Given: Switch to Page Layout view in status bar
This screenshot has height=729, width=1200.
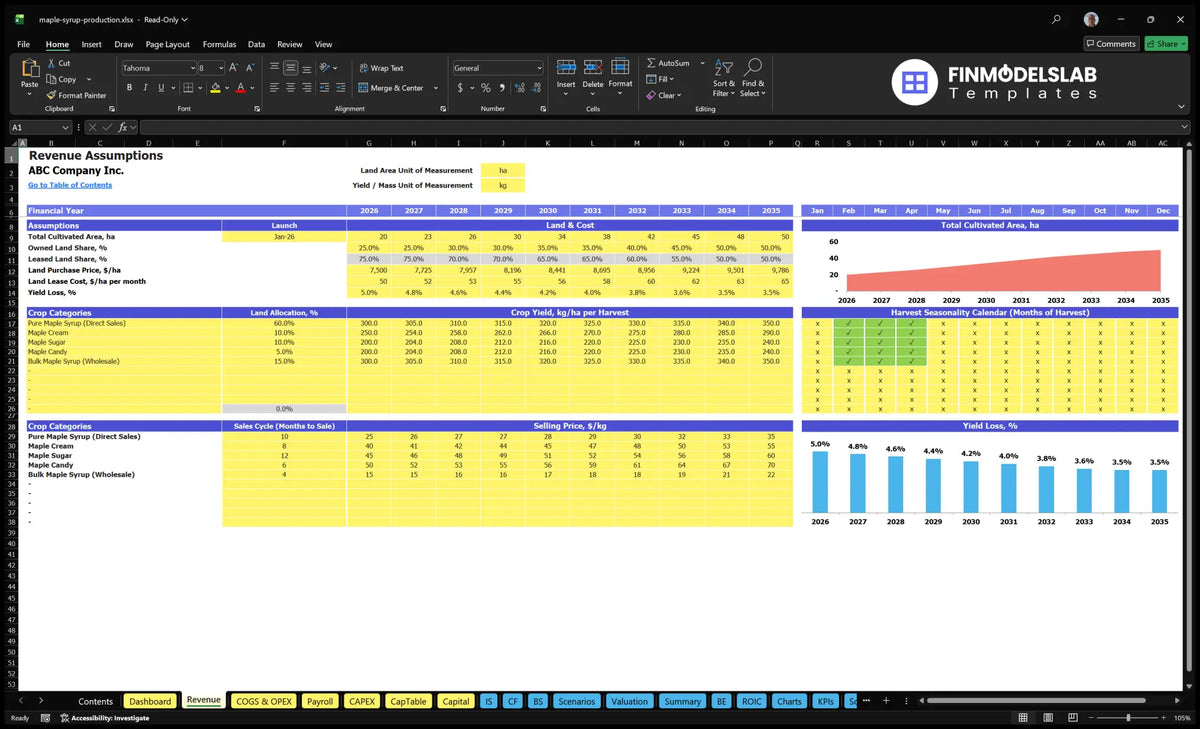Looking at the screenshot, I should (x=1049, y=718).
